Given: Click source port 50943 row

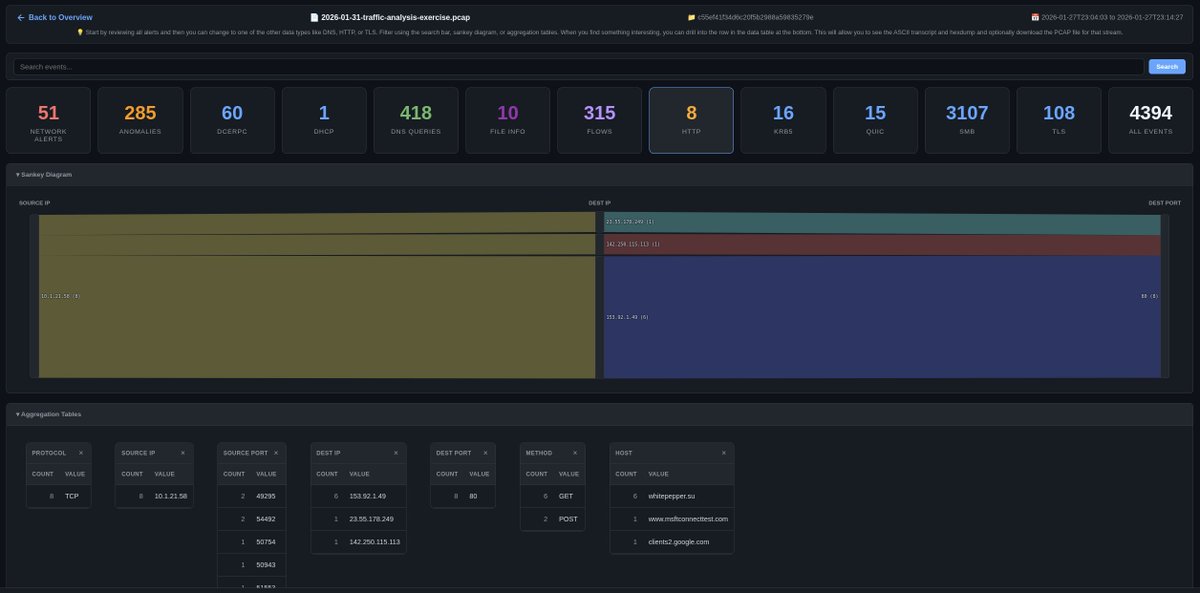Looking at the screenshot, I should 251,565.
